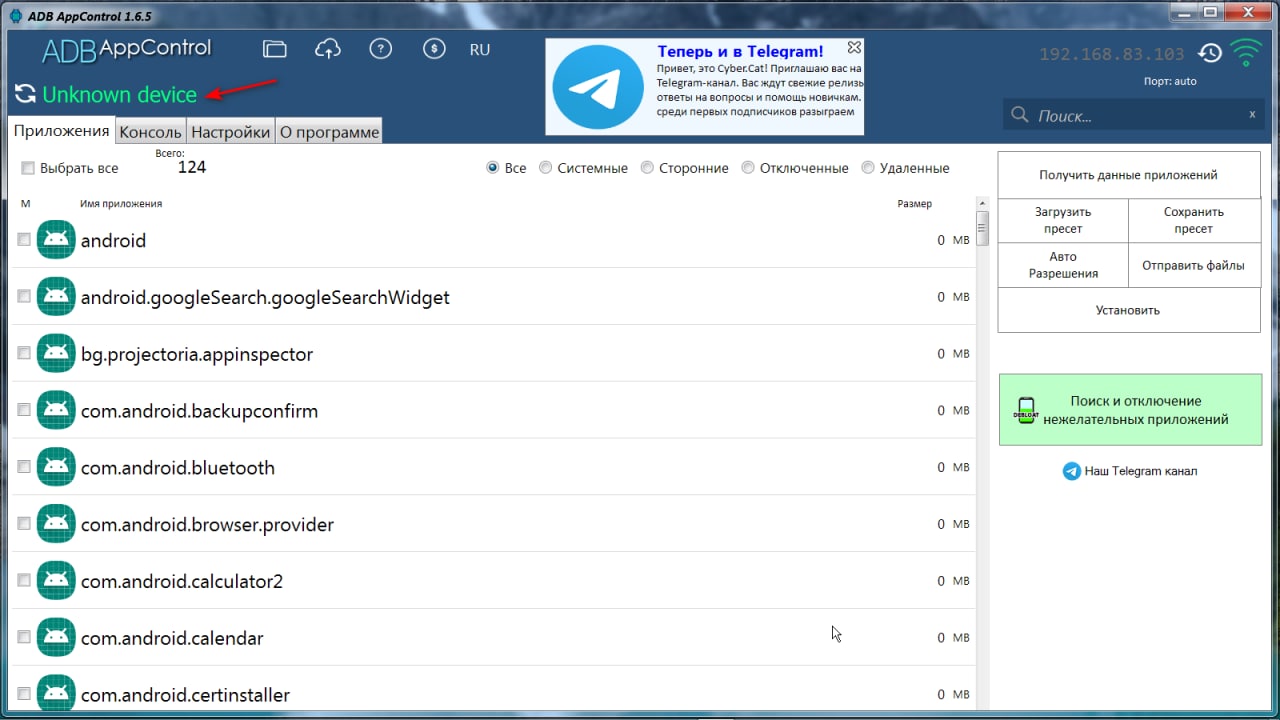Tick checkbox for com.android.backupconfirm

click(24, 411)
